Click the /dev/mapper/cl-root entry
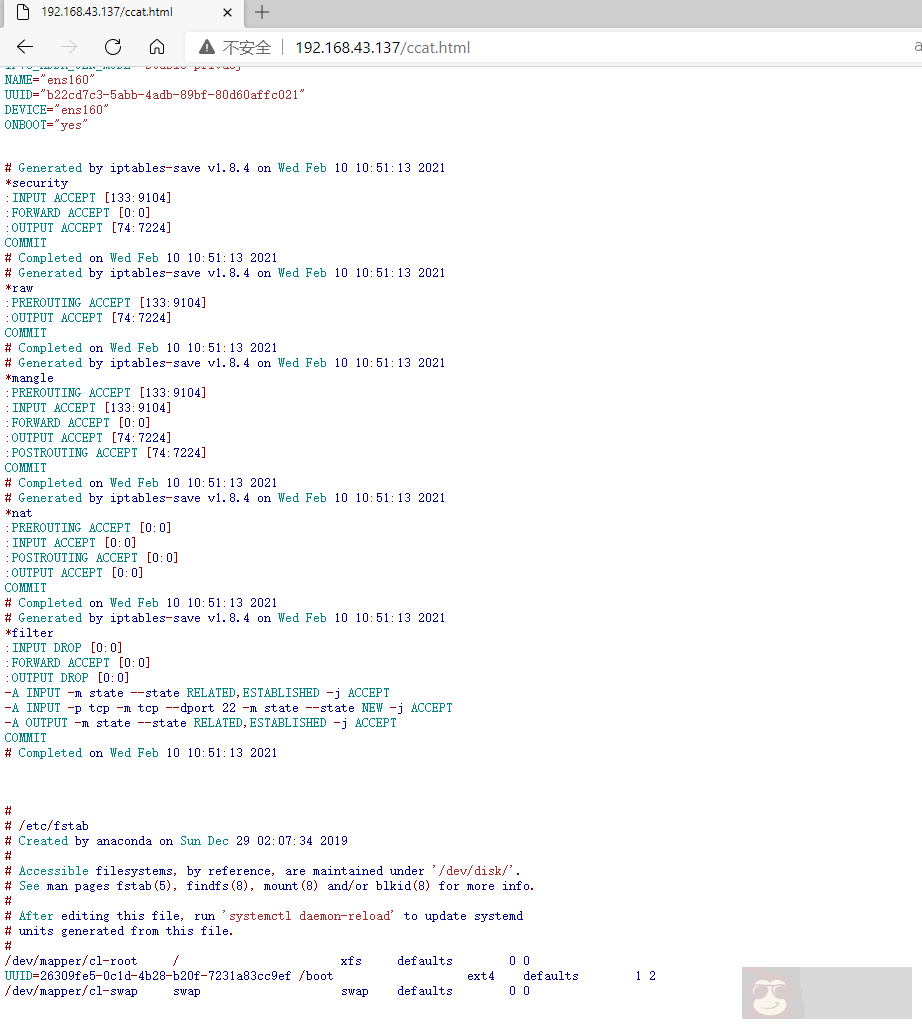The image size is (922, 1024). click(71, 961)
